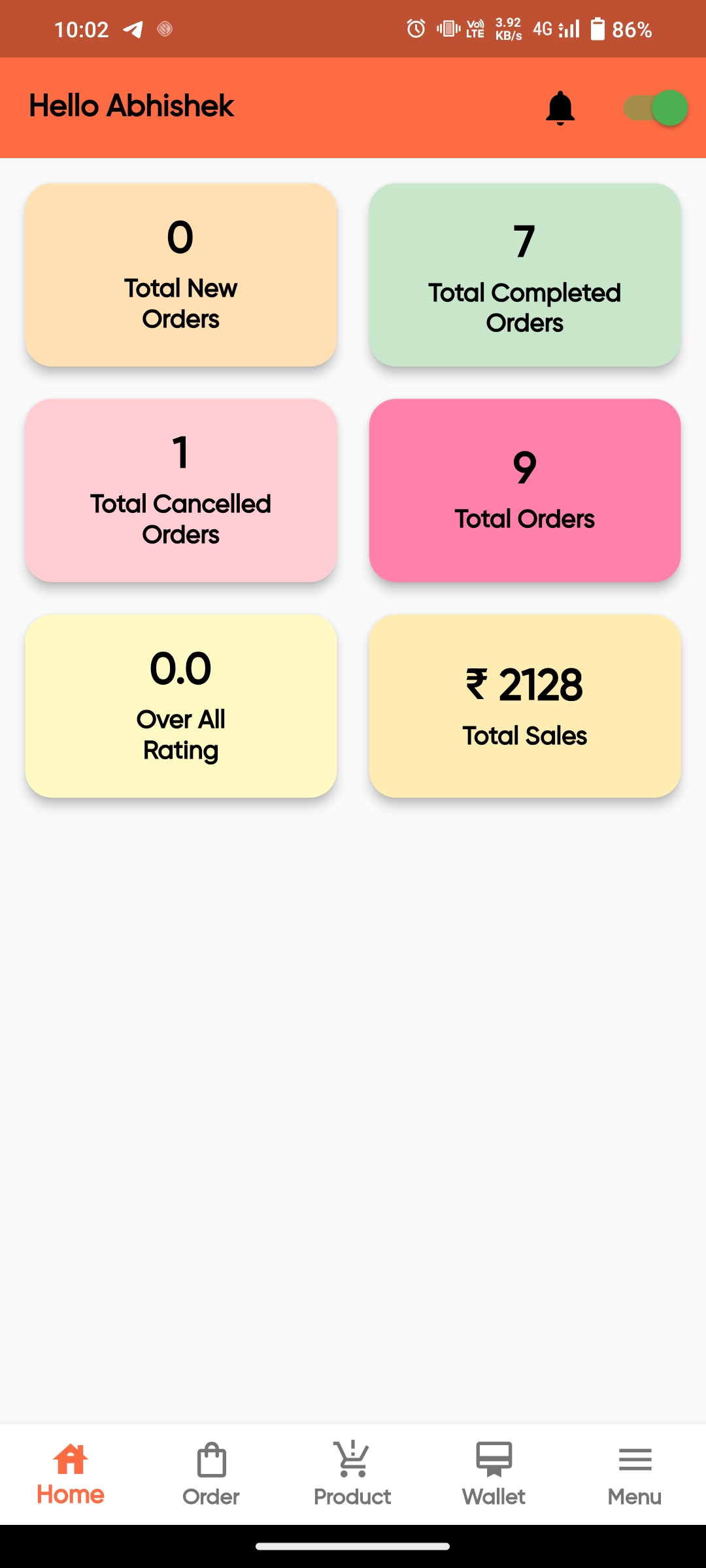Open the Total New Orders card
The height and width of the screenshot is (1568, 706).
point(181,275)
